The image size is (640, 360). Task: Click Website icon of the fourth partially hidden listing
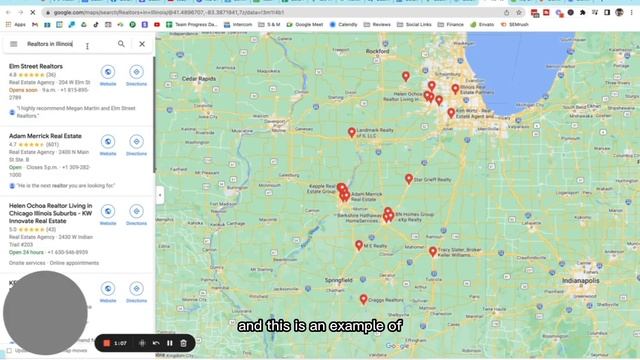coord(108,289)
